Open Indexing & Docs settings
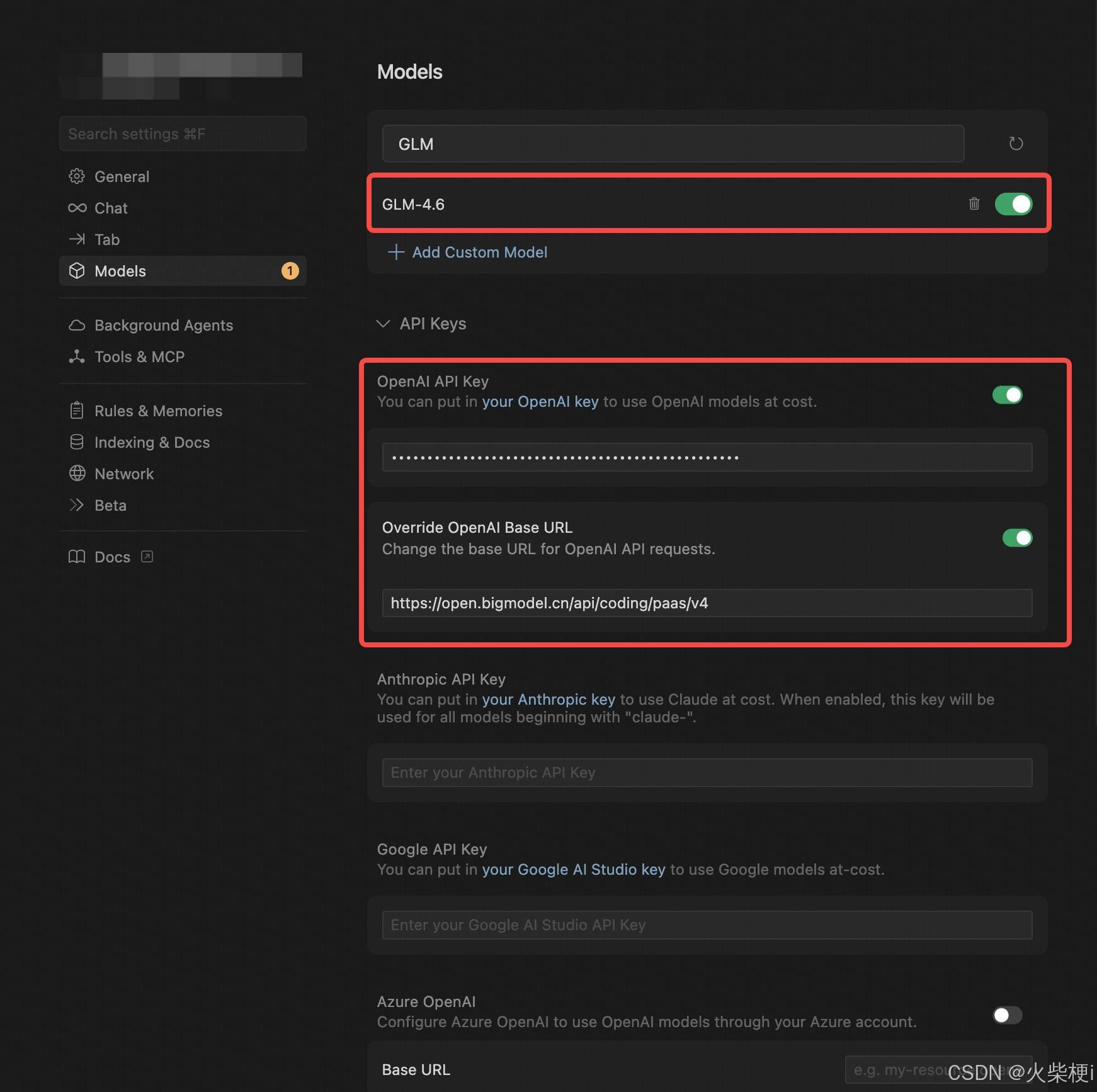 point(151,442)
